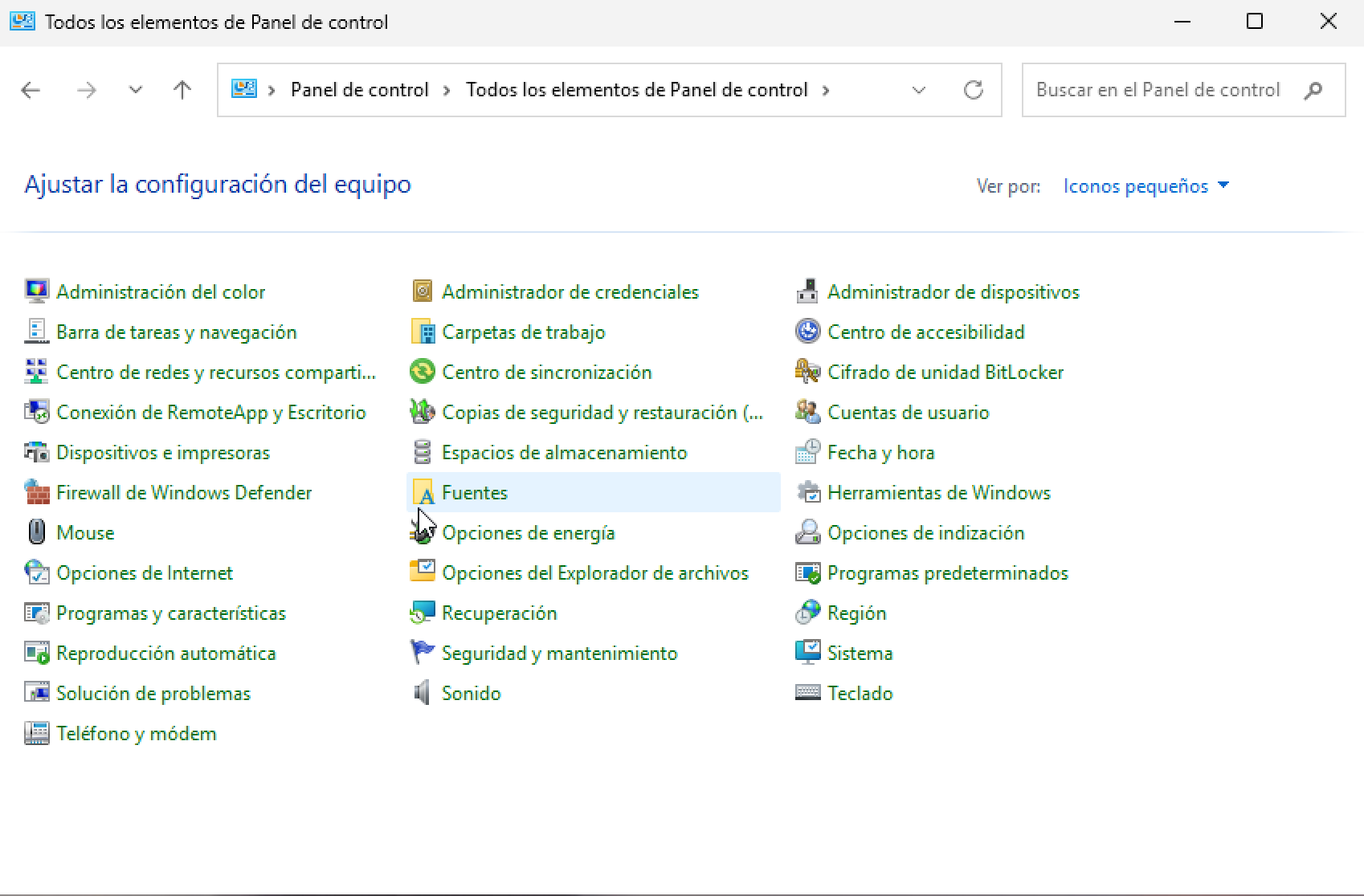Click the Administrador de dispositivos icon
Screen dimensions: 1364x896
[807, 291]
